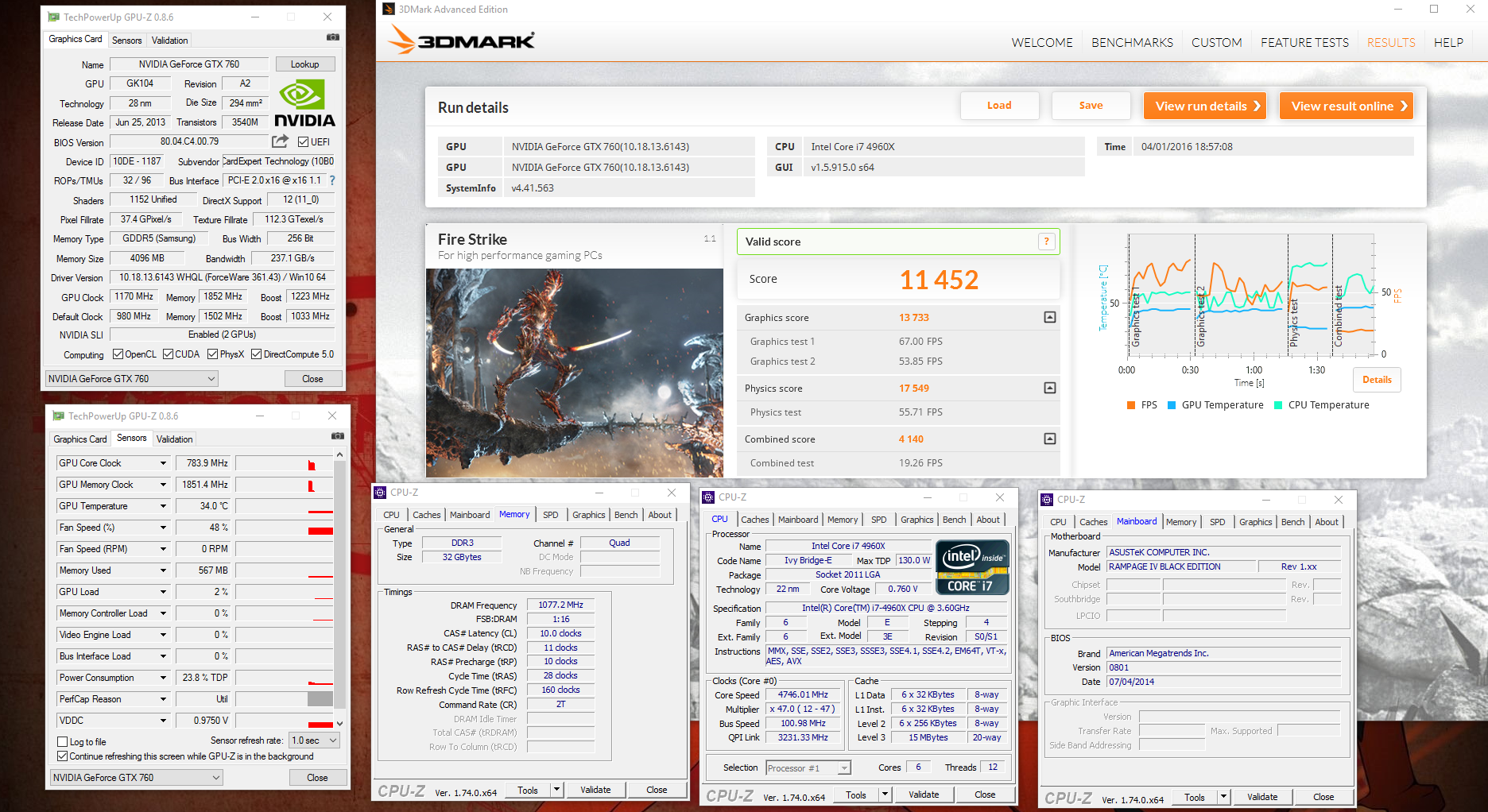Switch to BENCHMARKS tab in 3DMark
This screenshot has height=812, width=1488.
pos(1132,43)
